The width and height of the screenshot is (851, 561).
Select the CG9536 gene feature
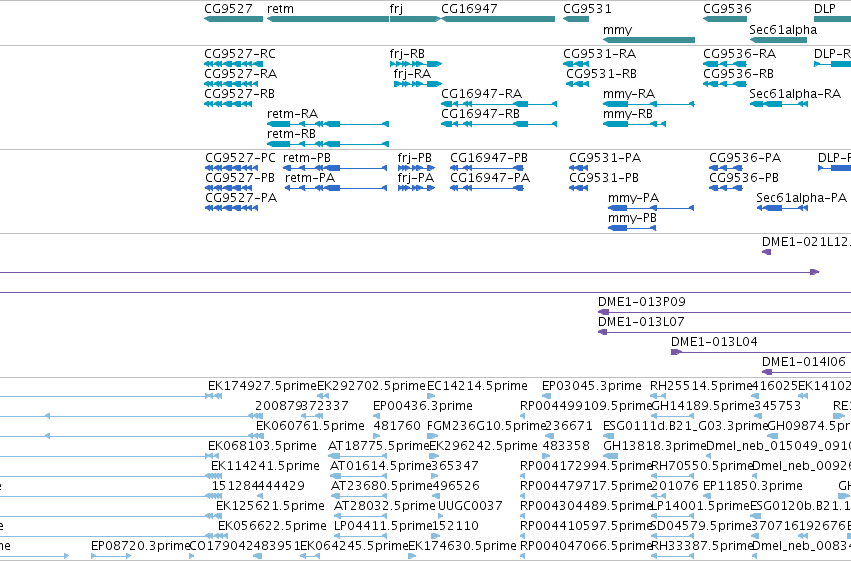[725, 19]
